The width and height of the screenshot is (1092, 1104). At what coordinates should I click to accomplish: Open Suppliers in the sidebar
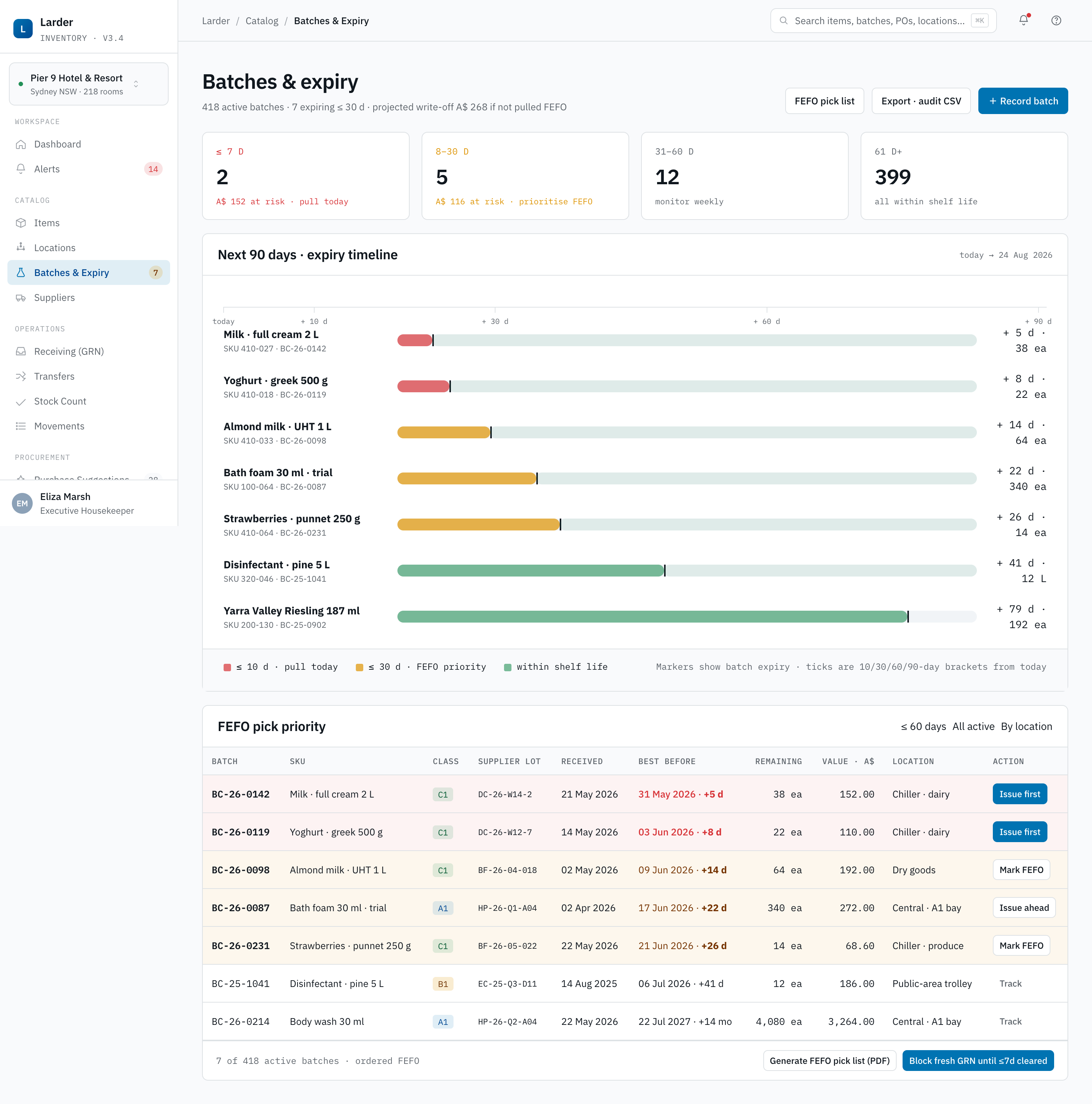pos(88,298)
